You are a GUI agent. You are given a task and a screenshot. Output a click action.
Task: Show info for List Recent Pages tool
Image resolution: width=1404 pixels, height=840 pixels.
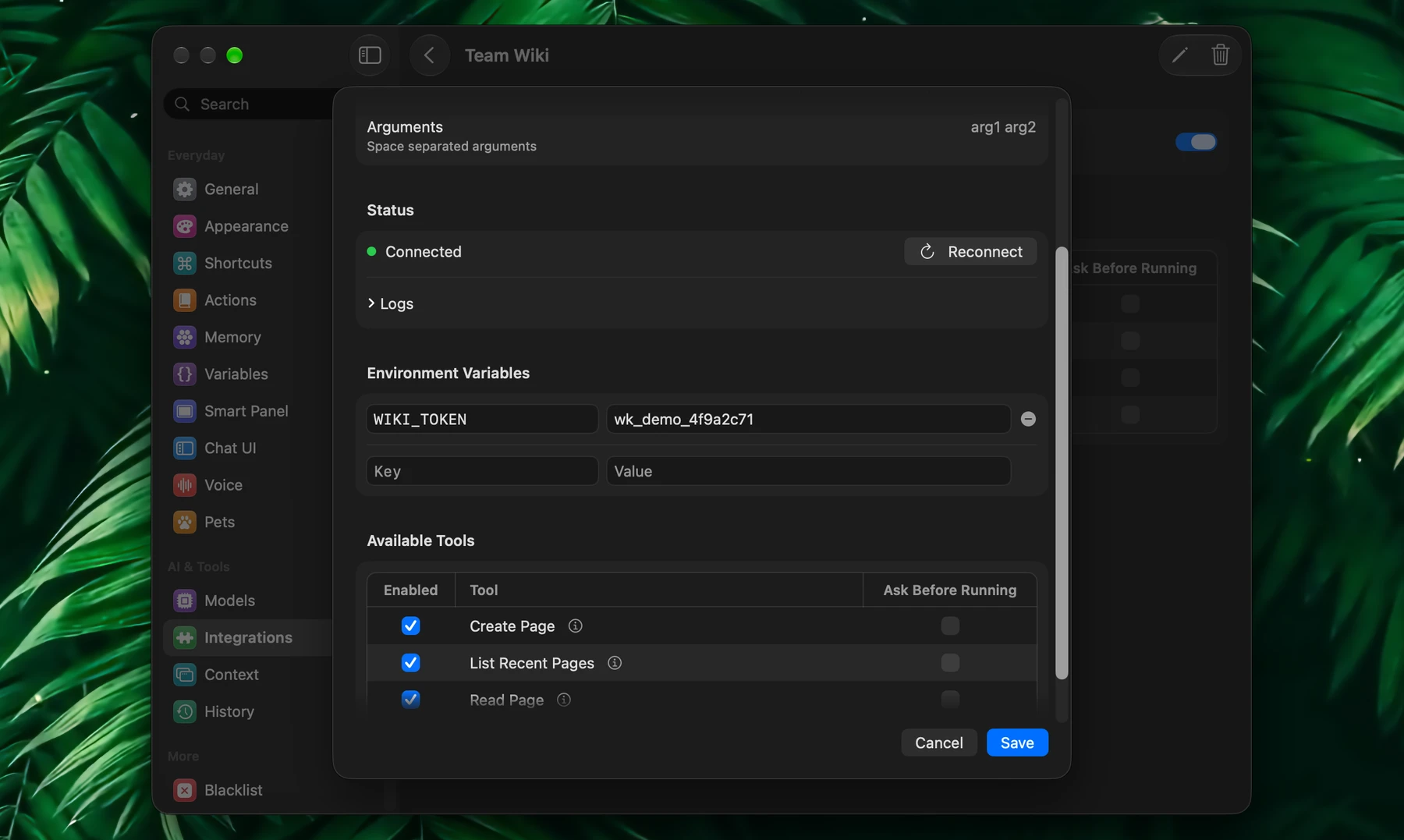click(615, 663)
